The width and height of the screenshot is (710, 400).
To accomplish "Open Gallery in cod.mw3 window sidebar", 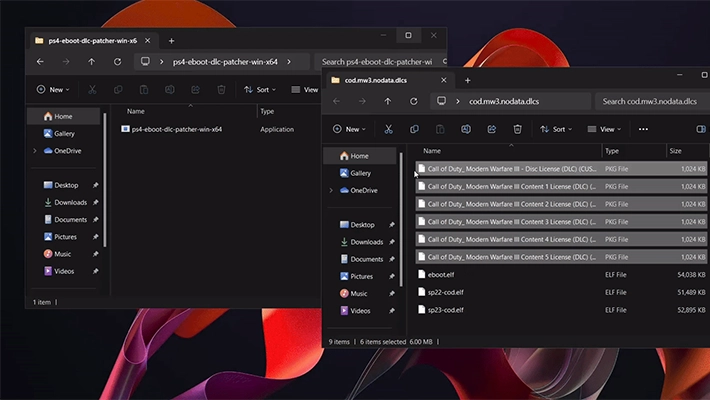I will pyautogui.click(x=360, y=173).
